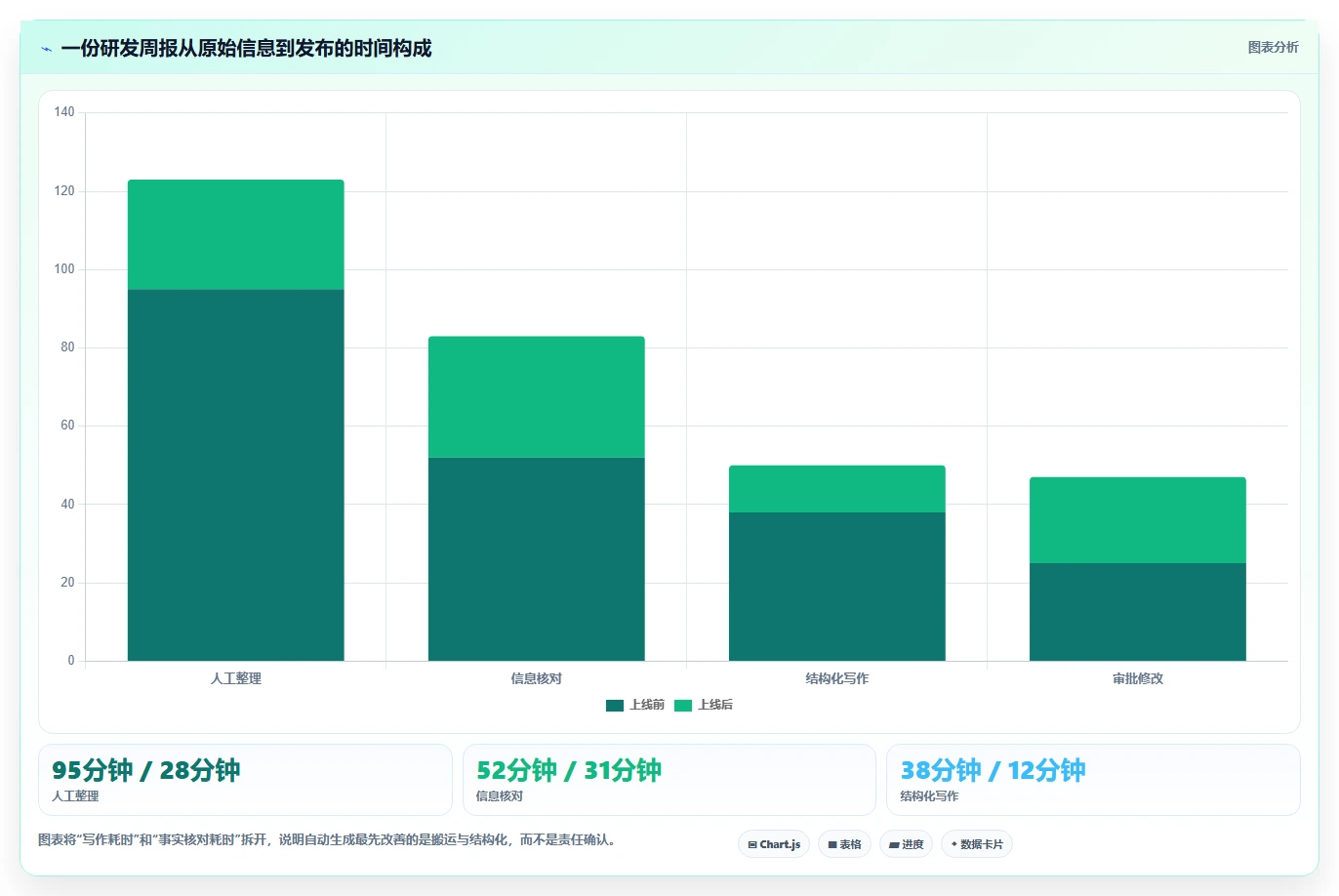This screenshot has width=1339, height=896.
Task: Click the 结构化写作 caption in the third stat card
Action: point(929,796)
